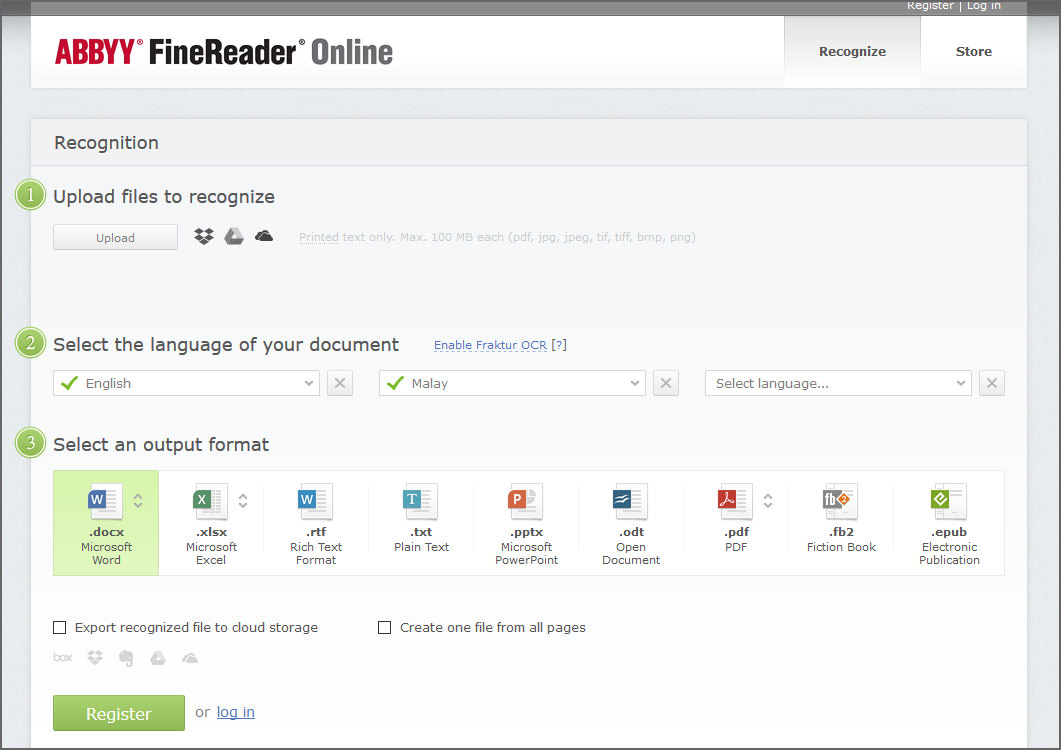This screenshot has height=750, width=1061.
Task: Select the .txt Plain Text format
Action: tap(421, 523)
